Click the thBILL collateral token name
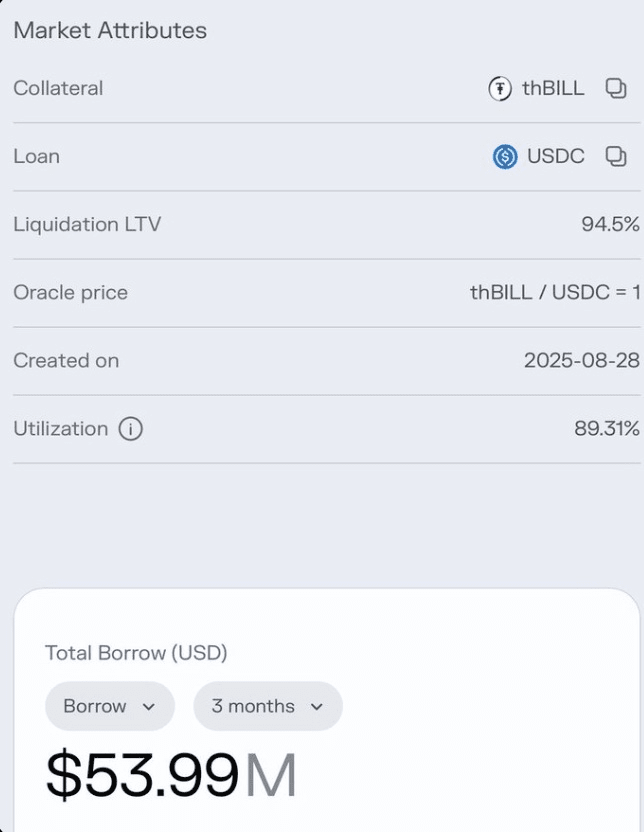 pyautogui.click(x=553, y=88)
